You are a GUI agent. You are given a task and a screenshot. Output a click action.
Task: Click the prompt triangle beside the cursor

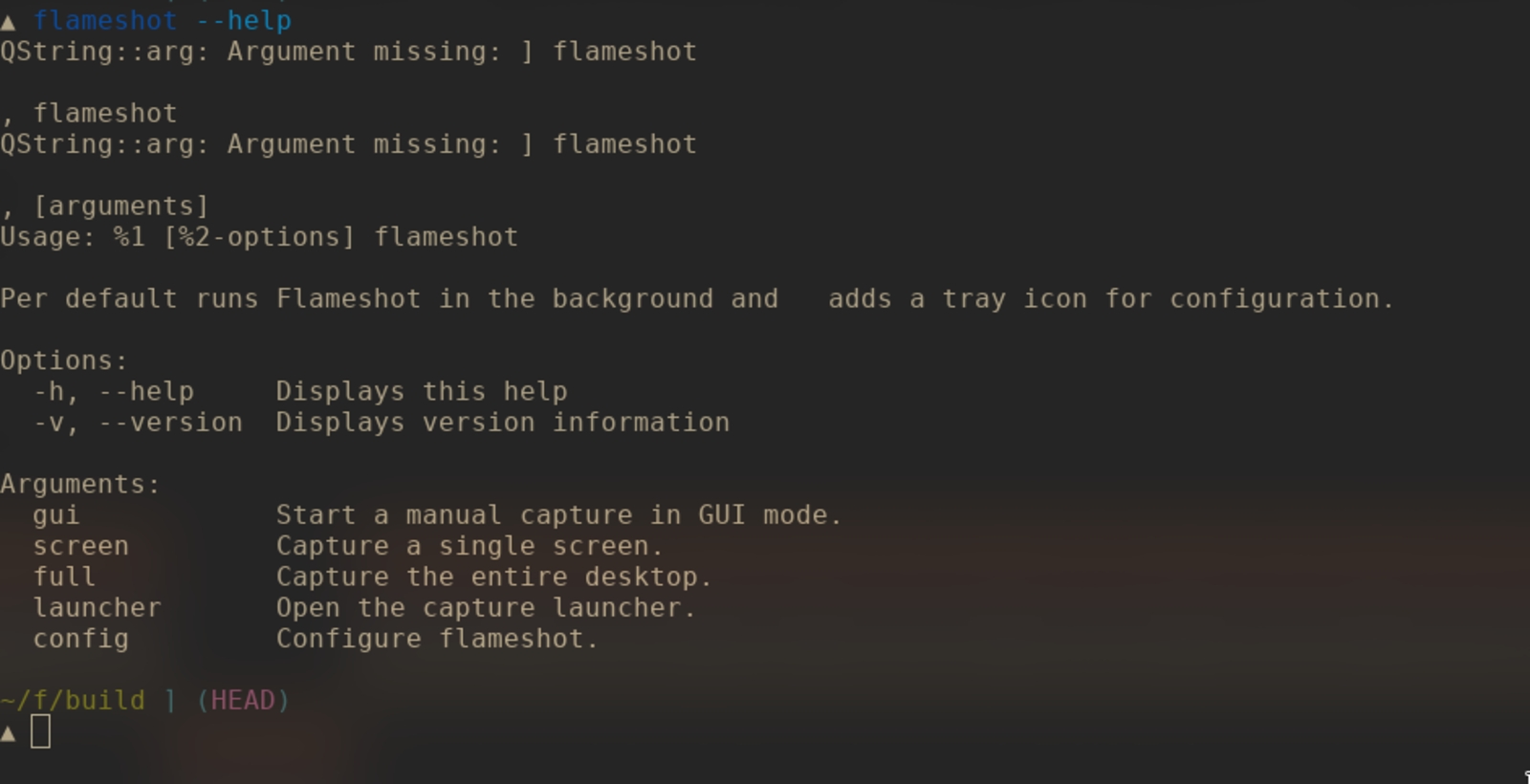pyautogui.click(x=9, y=733)
